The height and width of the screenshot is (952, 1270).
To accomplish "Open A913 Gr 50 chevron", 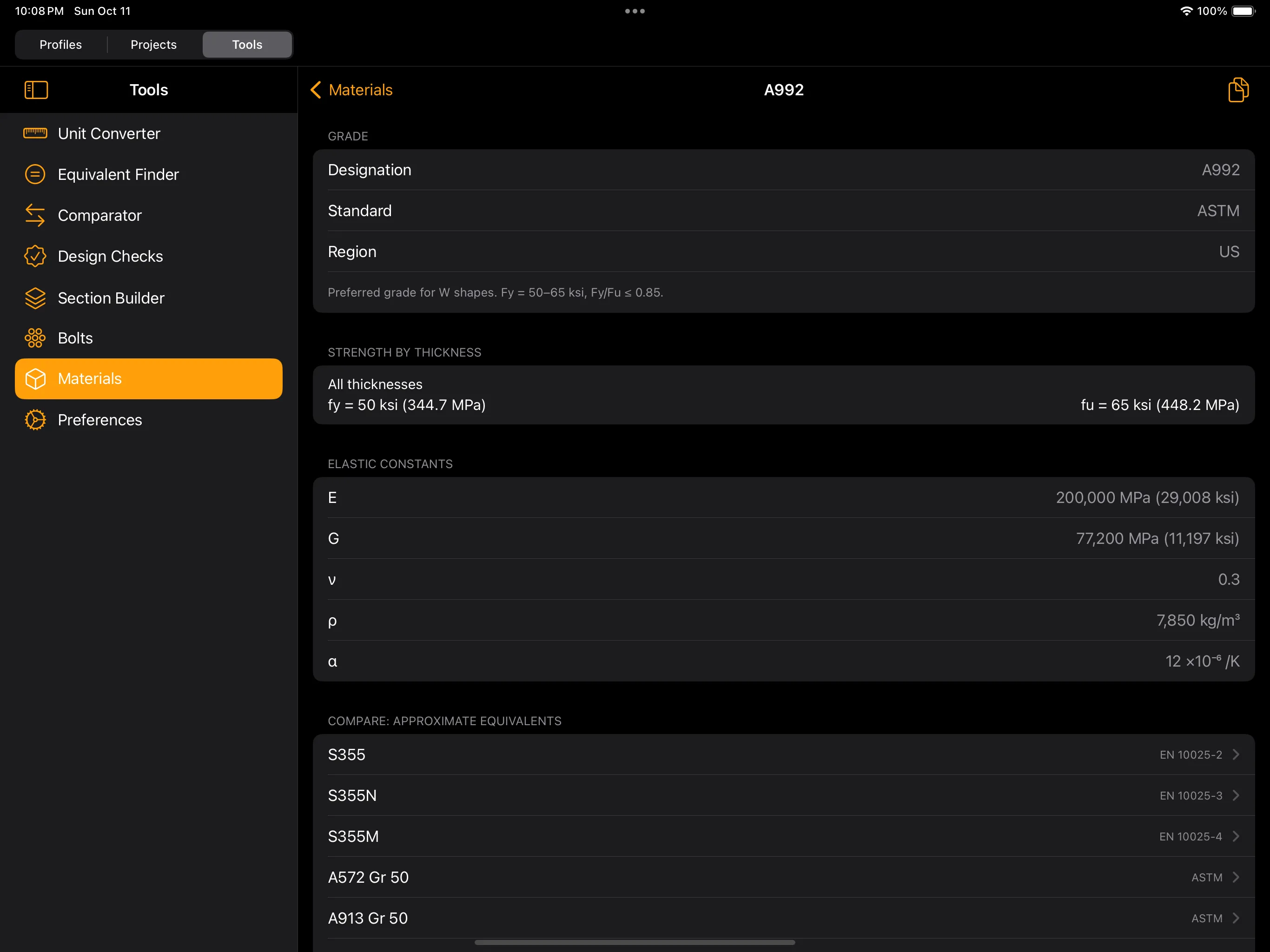I will pyautogui.click(x=1236, y=918).
